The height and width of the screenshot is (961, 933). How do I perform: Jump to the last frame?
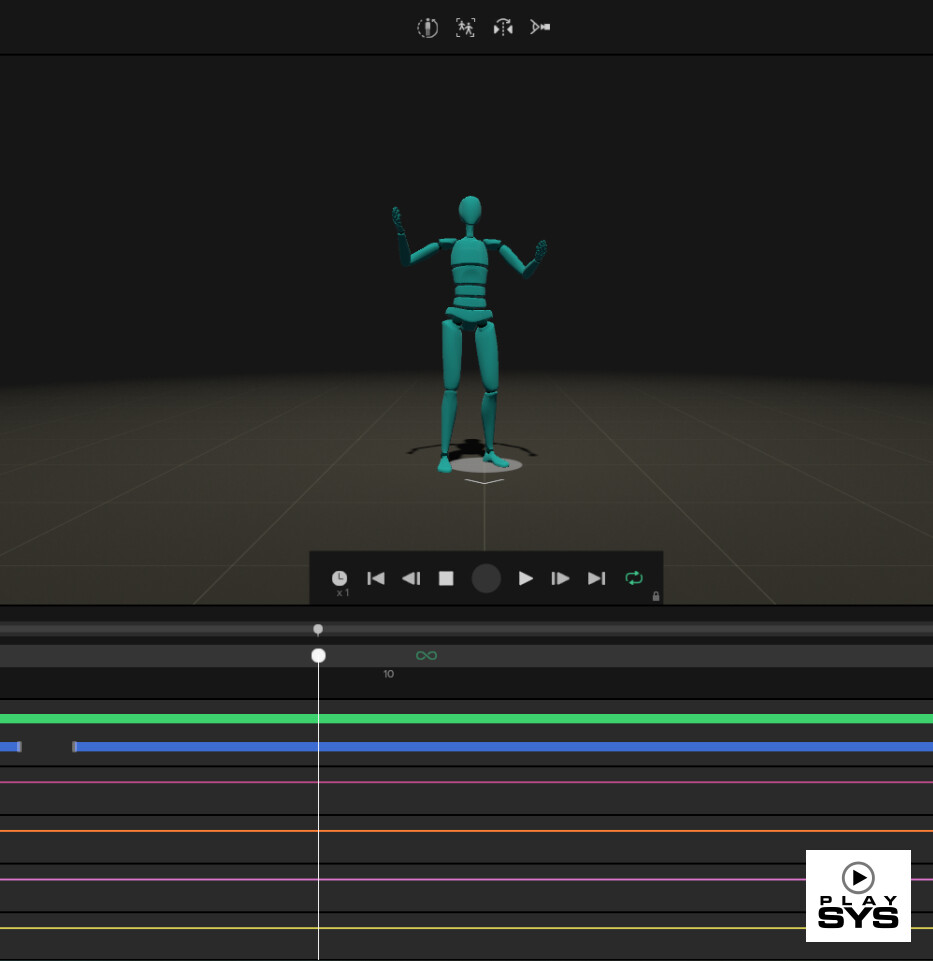click(596, 578)
